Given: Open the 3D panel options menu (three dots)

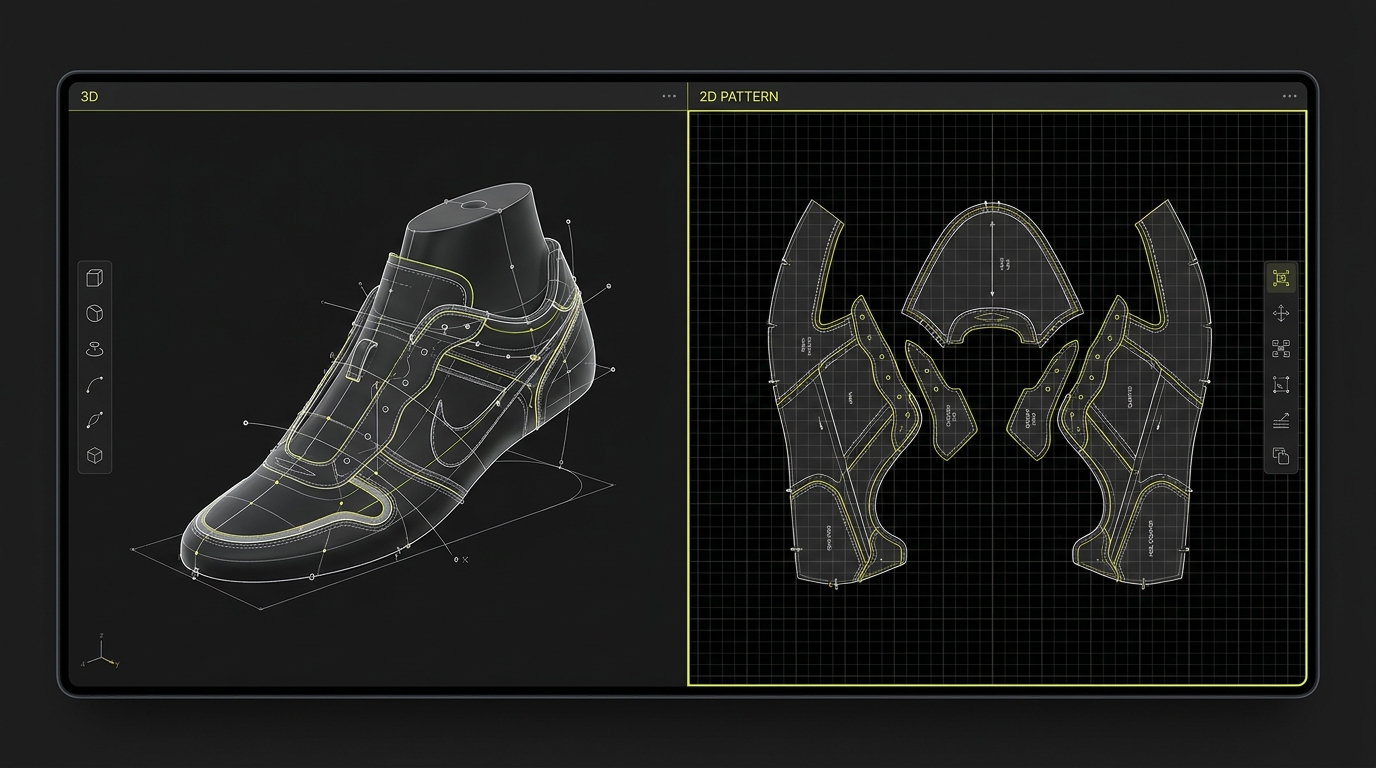Looking at the screenshot, I should pos(669,96).
